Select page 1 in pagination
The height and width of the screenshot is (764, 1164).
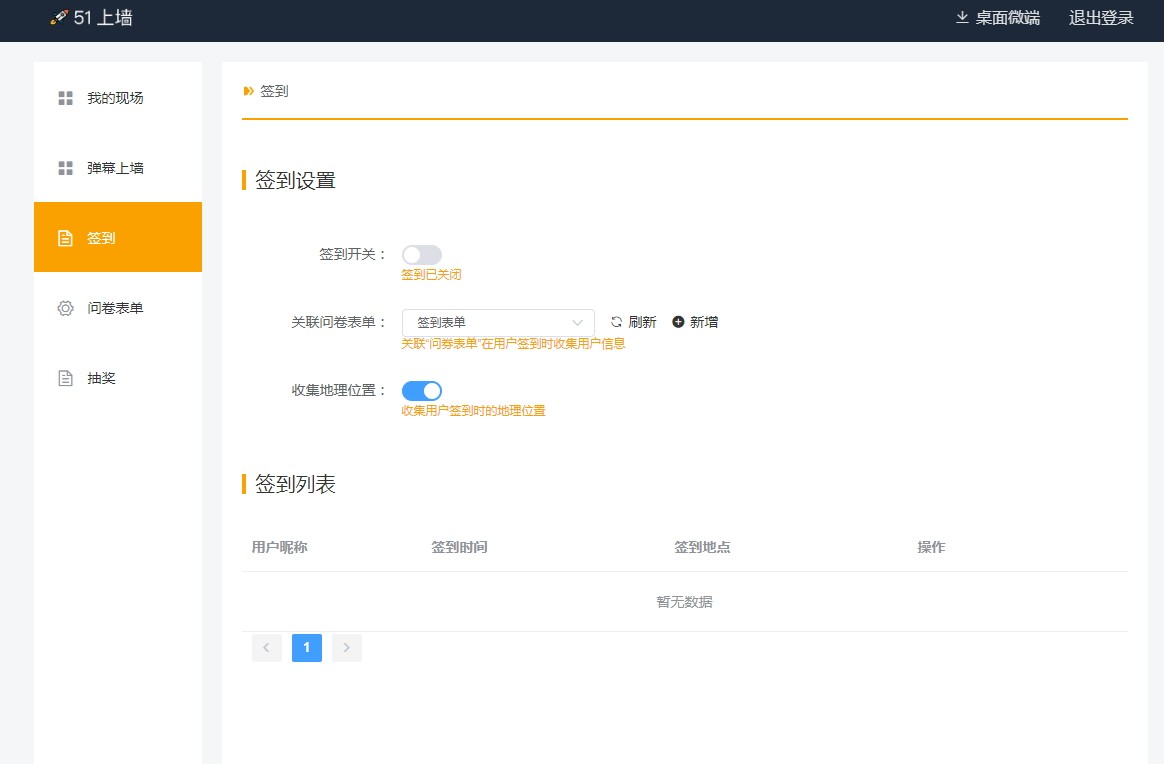click(307, 648)
